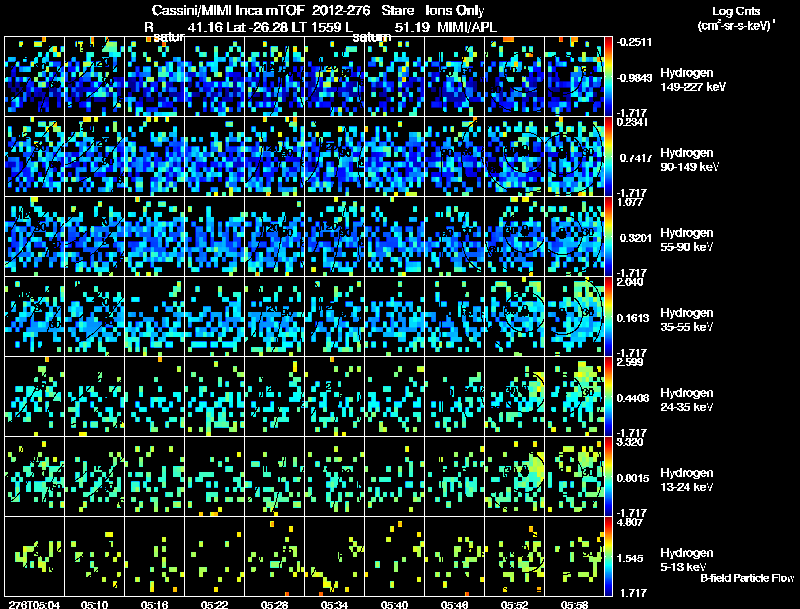Screen dimensions: 800x609
Task: Click the color bar beside Hydrogen 149-227 keV
Action: 608,76
